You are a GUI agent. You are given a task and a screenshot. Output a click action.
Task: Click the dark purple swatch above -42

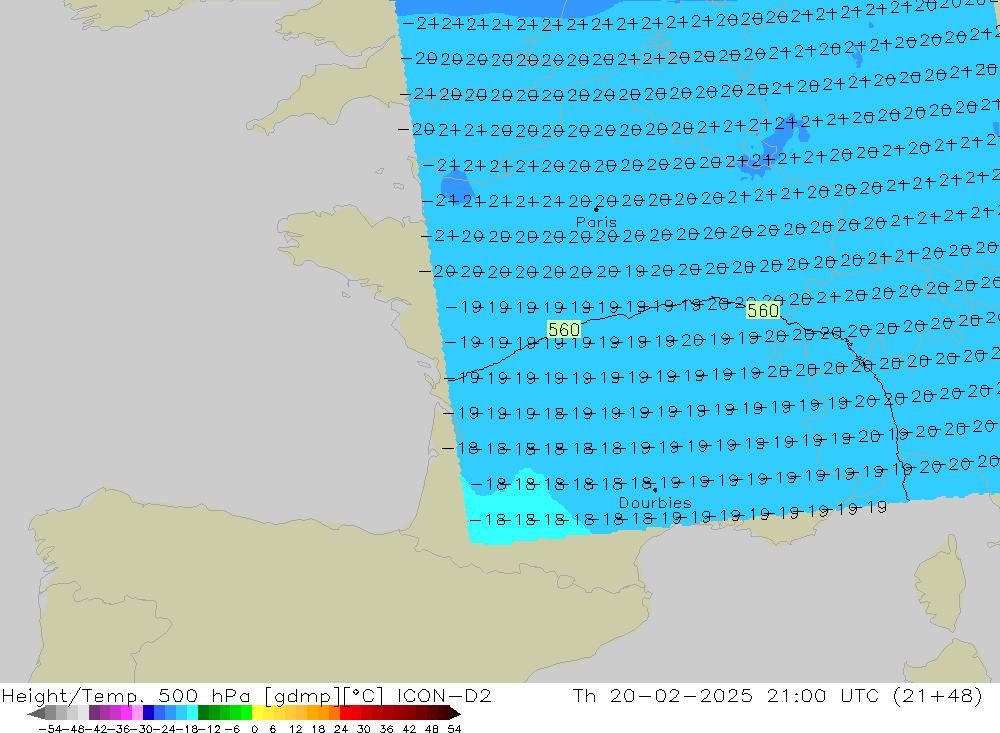click(94, 713)
